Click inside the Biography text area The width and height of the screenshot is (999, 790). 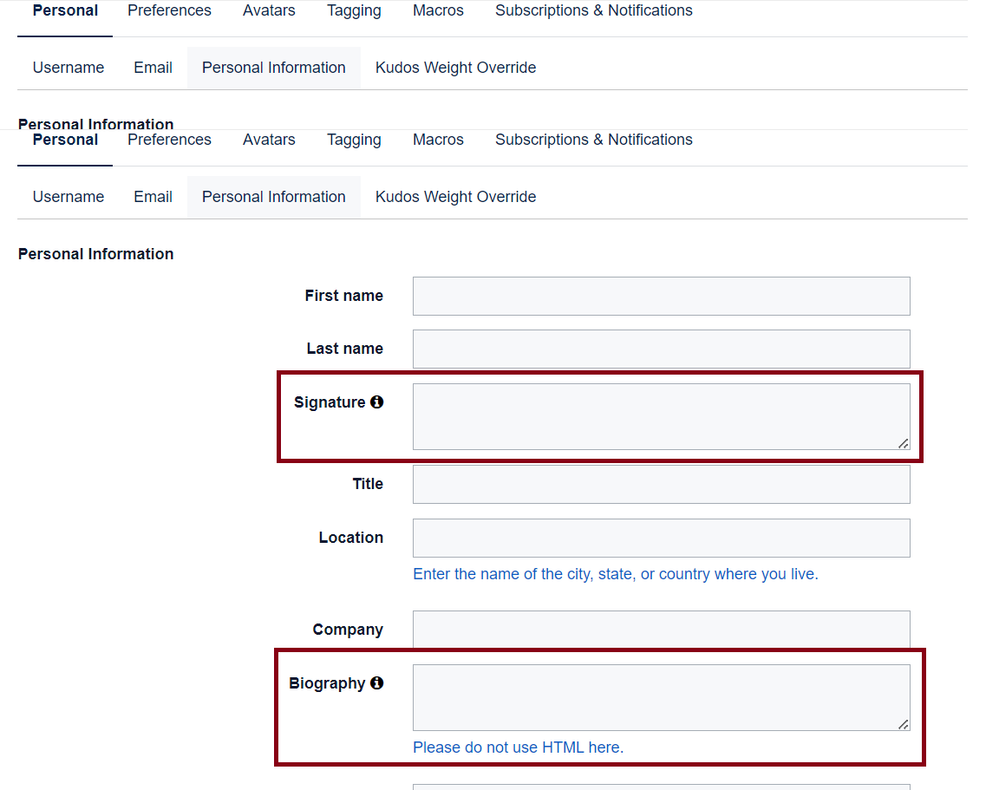pyautogui.click(x=661, y=698)
